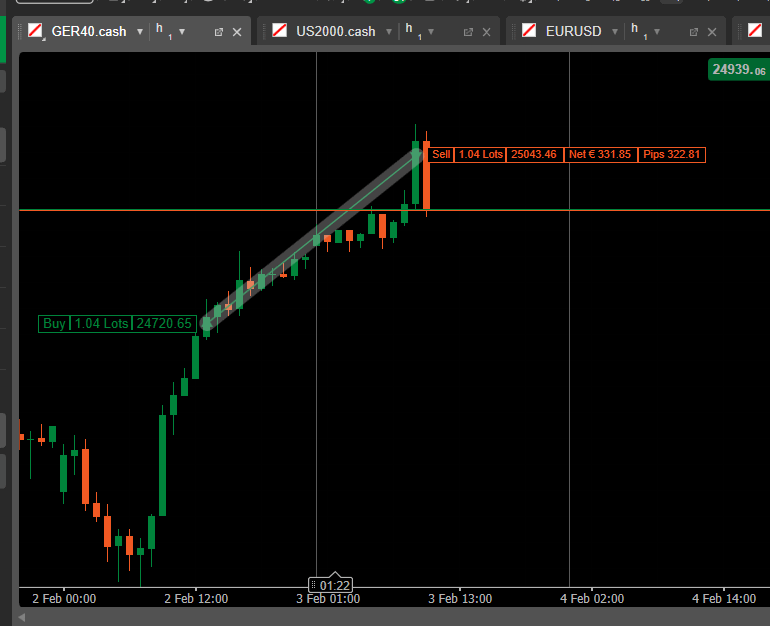Open symbol dropdown on GER40.cash tab
770x626 pixels.
pos(140,32)
